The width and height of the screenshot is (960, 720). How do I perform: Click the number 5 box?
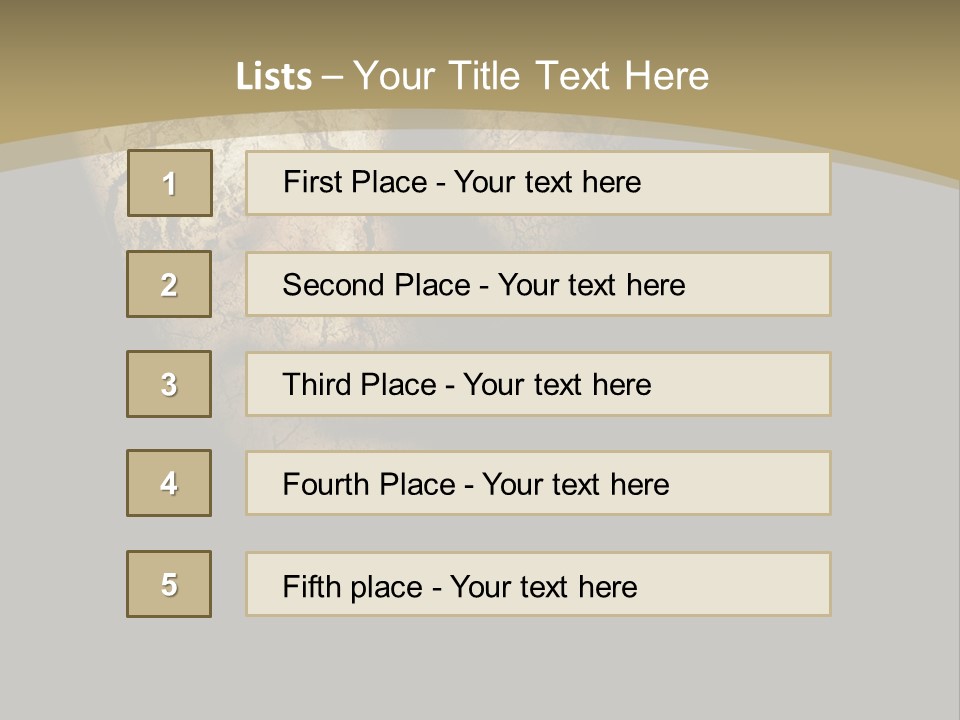tap(169, 584)
